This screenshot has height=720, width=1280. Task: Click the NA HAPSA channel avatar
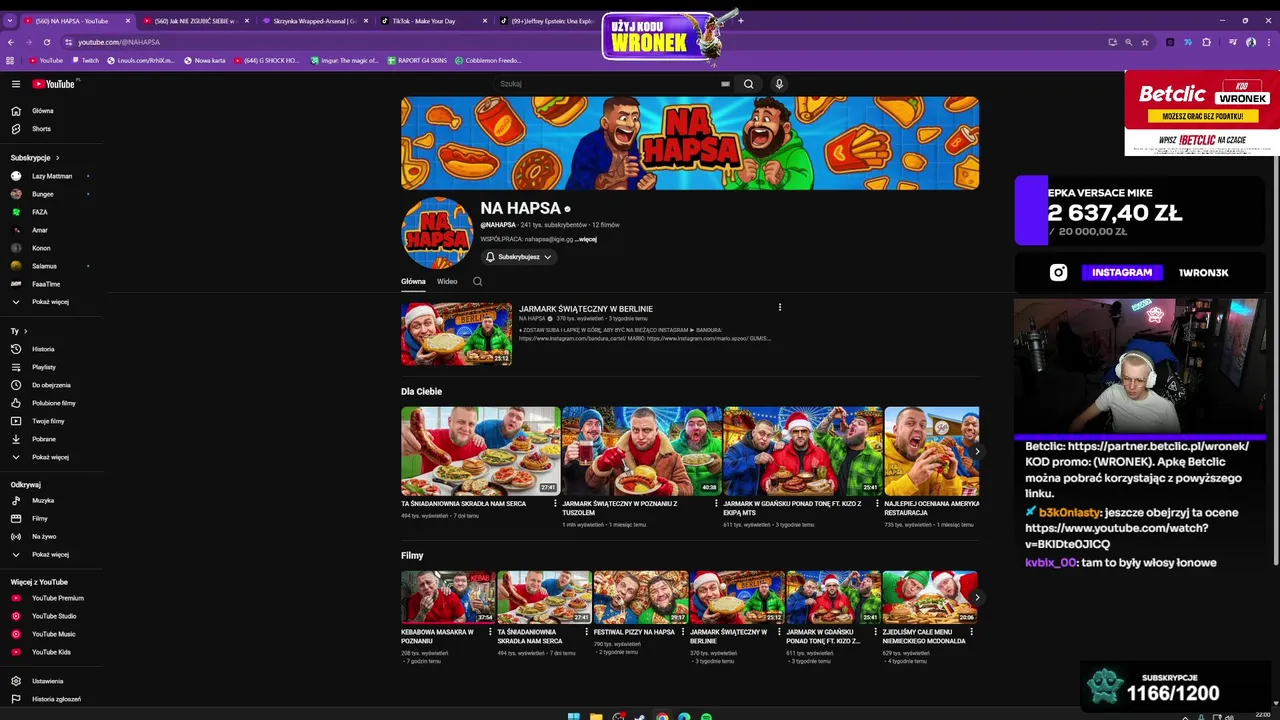[x=437, y=233]
